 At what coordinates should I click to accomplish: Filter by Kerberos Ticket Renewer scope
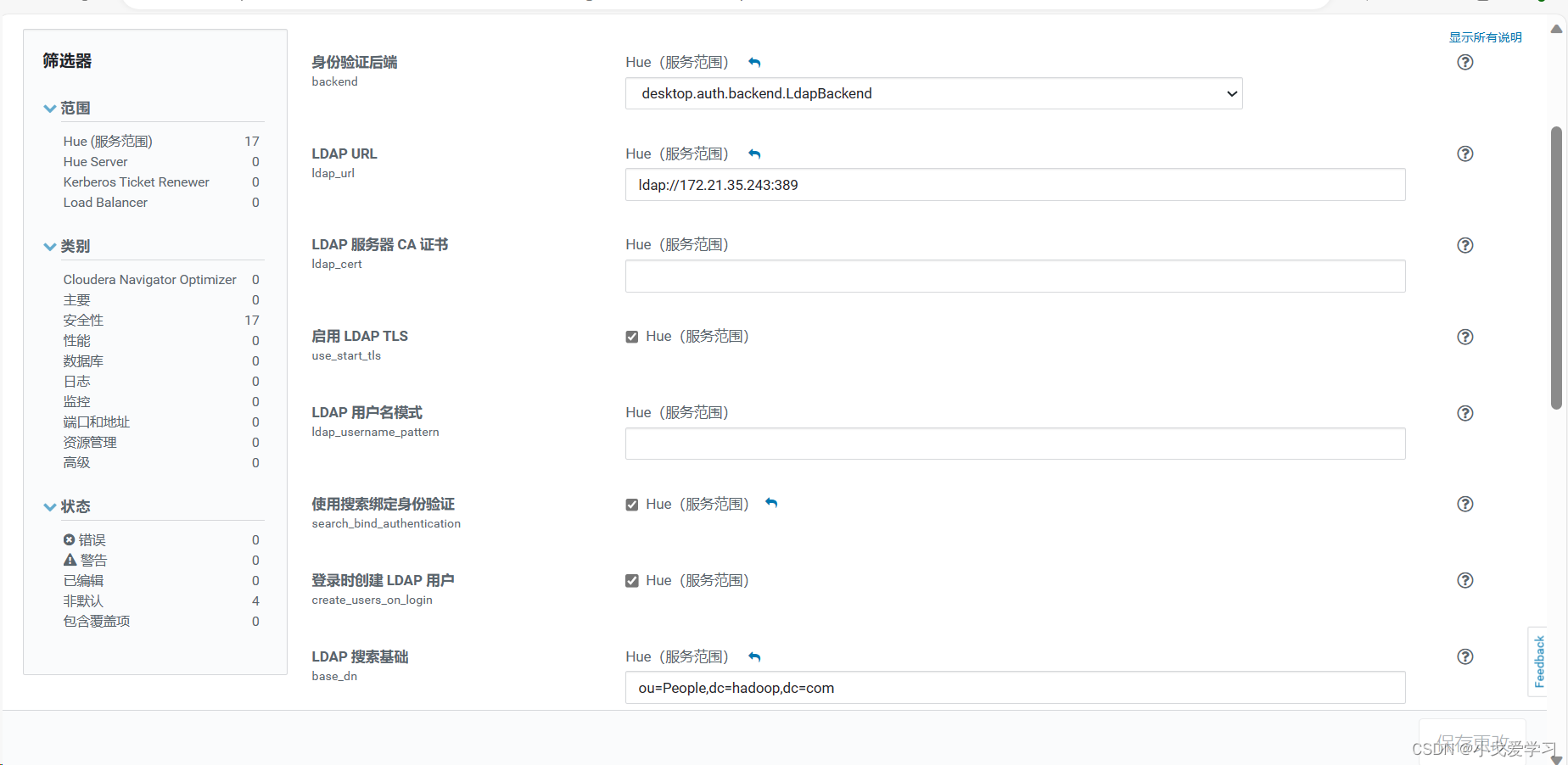pos(136,182)
